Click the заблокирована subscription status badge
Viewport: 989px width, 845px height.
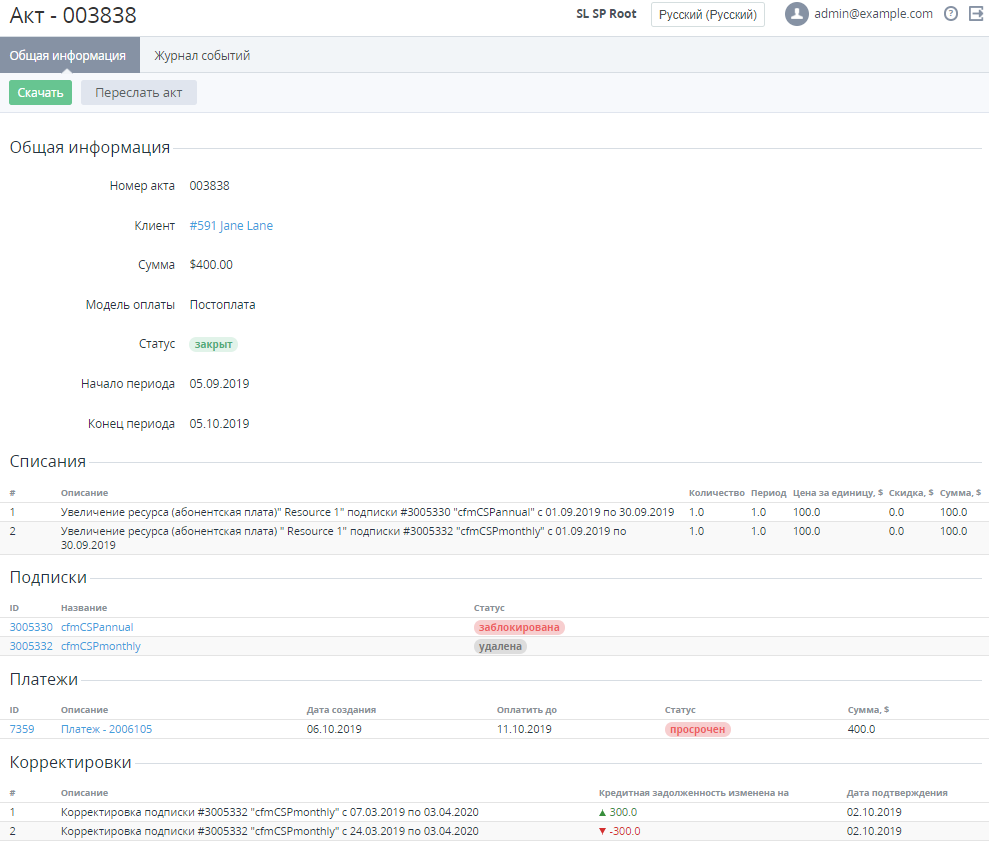click(x=519, y=627)
